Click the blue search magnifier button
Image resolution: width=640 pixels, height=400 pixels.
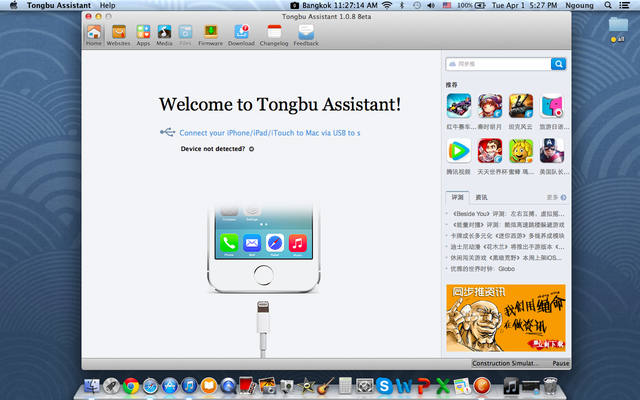tap(558, 64)
